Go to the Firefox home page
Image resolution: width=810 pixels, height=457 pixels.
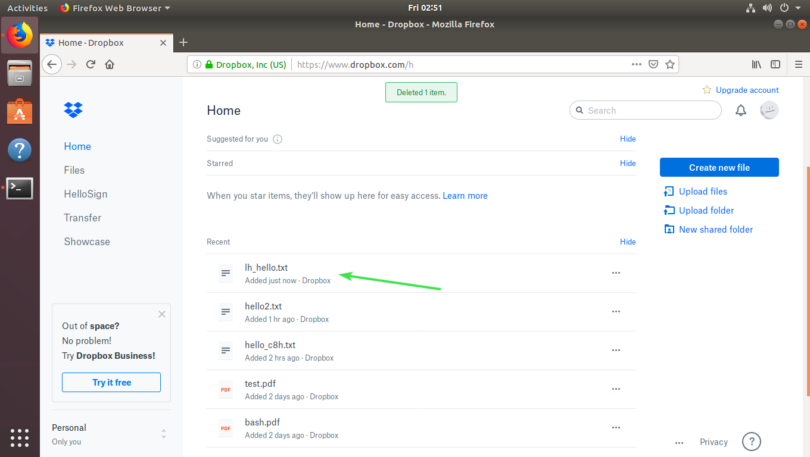click(110, 65)
